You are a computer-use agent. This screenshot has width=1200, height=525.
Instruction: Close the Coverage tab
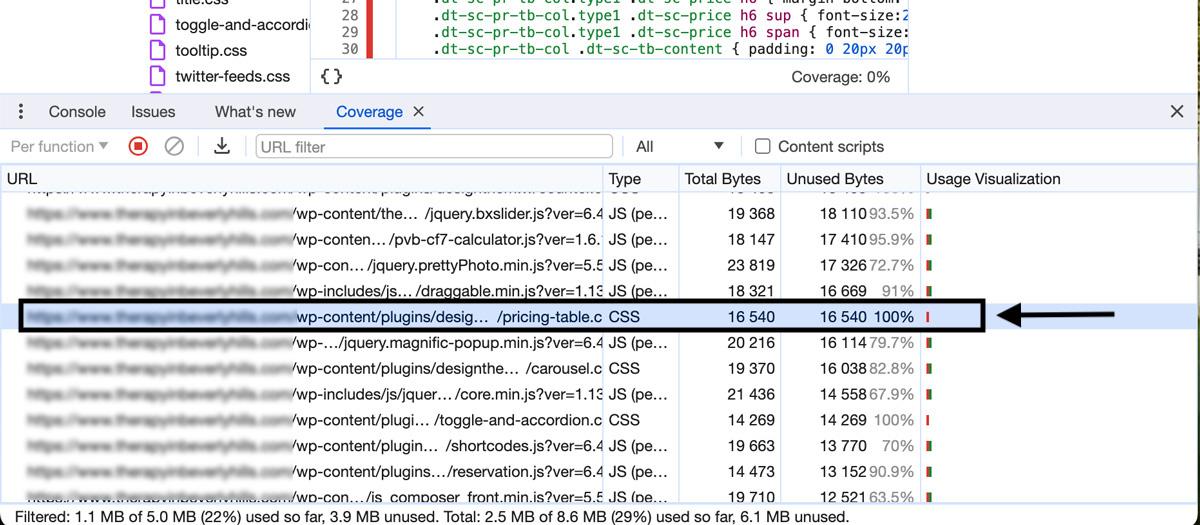419,112
